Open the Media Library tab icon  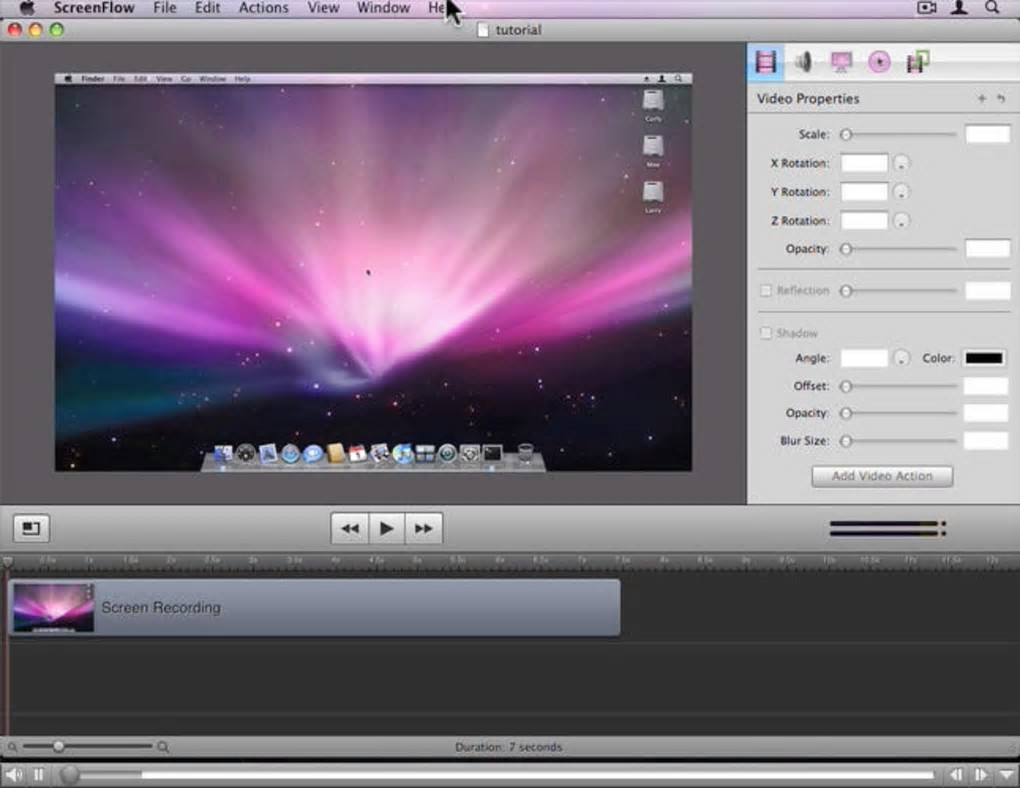click(917, 62)
